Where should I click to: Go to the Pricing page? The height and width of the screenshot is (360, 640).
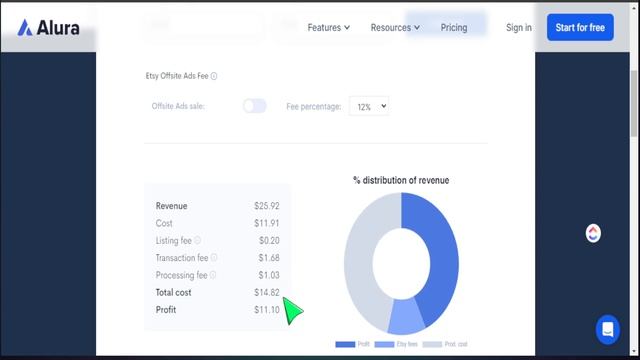point(453,27)
